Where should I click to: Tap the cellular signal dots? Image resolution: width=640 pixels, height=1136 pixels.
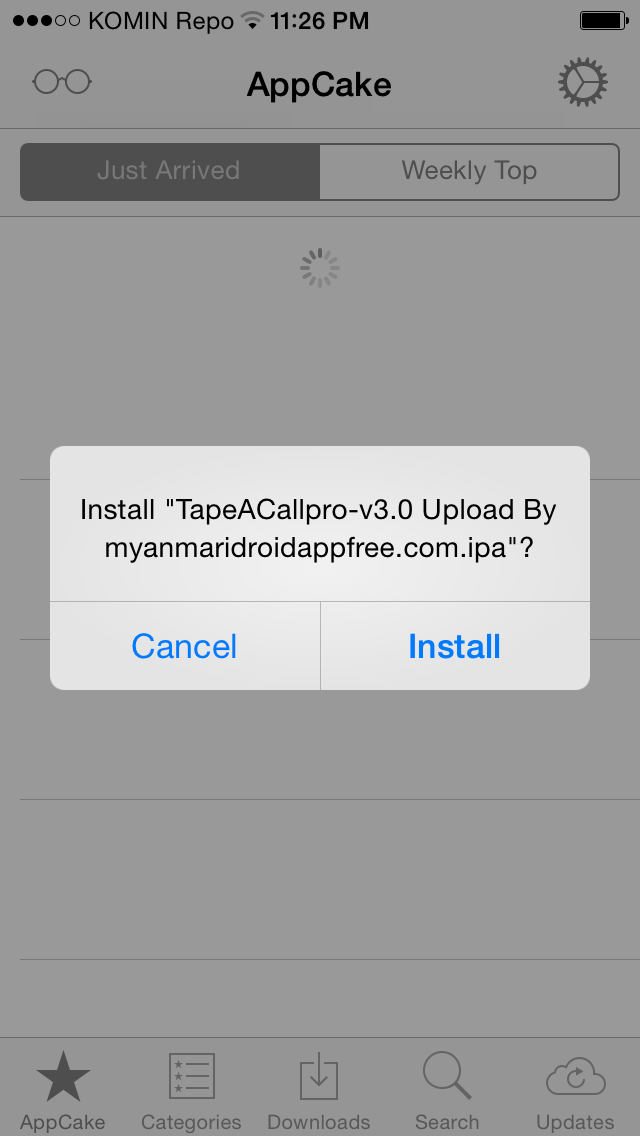pyautogui.click(x=46, y=21)
